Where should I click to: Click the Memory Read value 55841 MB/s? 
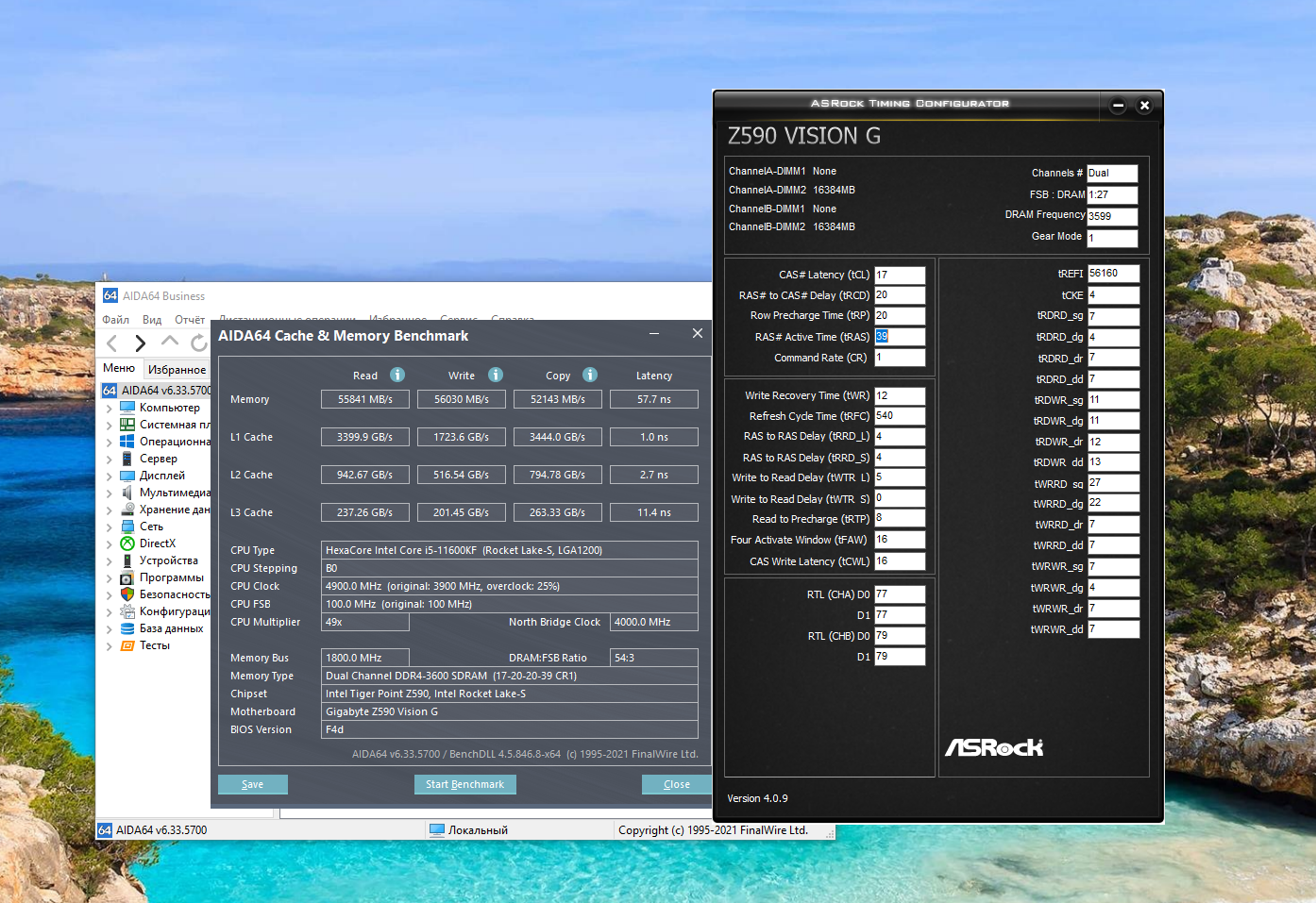(365, 399)
